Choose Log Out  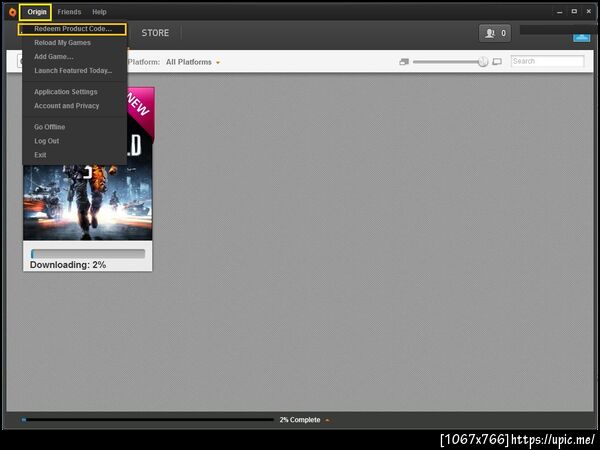[x=47, y=141]
